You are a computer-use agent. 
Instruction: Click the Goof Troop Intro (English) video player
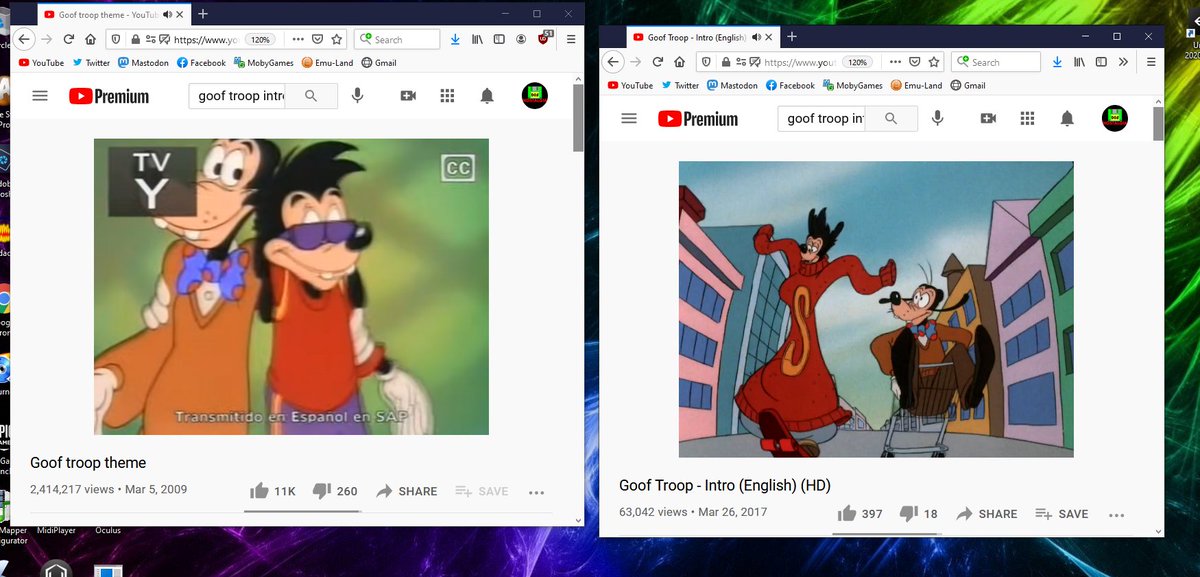[876, 309]
